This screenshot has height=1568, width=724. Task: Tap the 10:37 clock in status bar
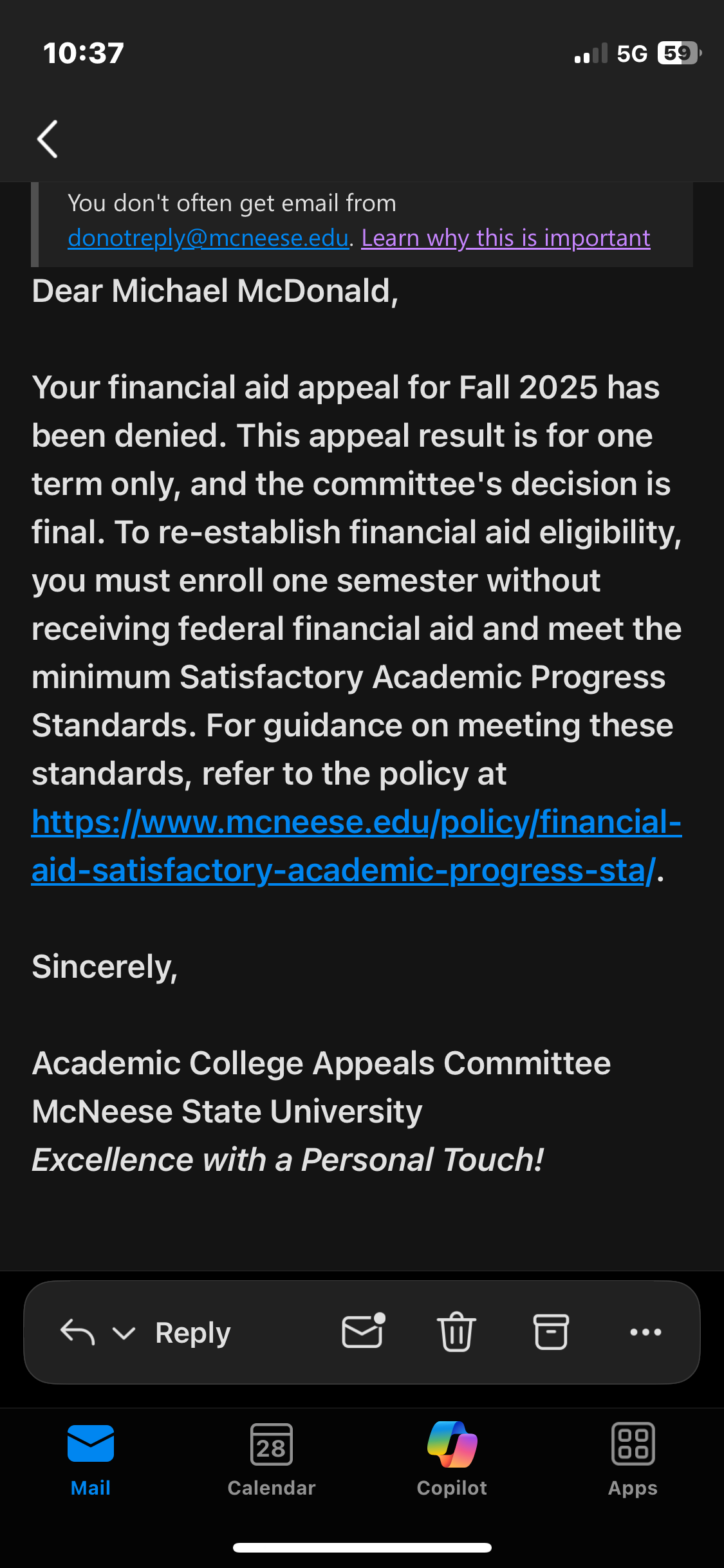point(83,53)
